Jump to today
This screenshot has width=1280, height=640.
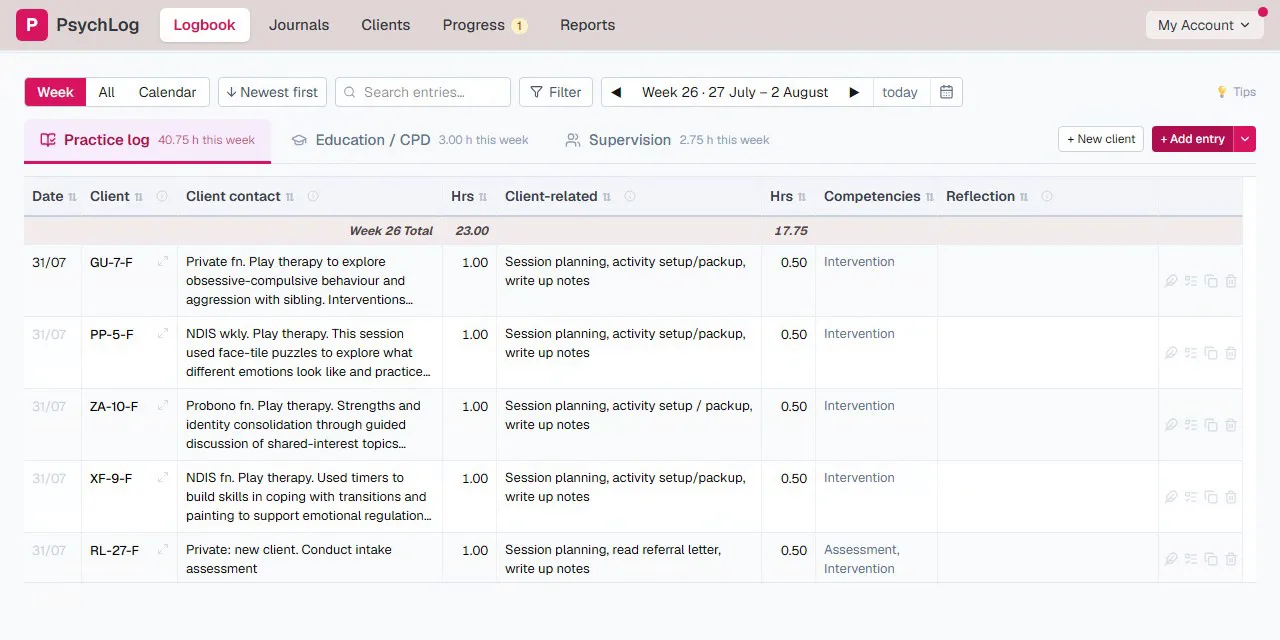click(900, 92)
